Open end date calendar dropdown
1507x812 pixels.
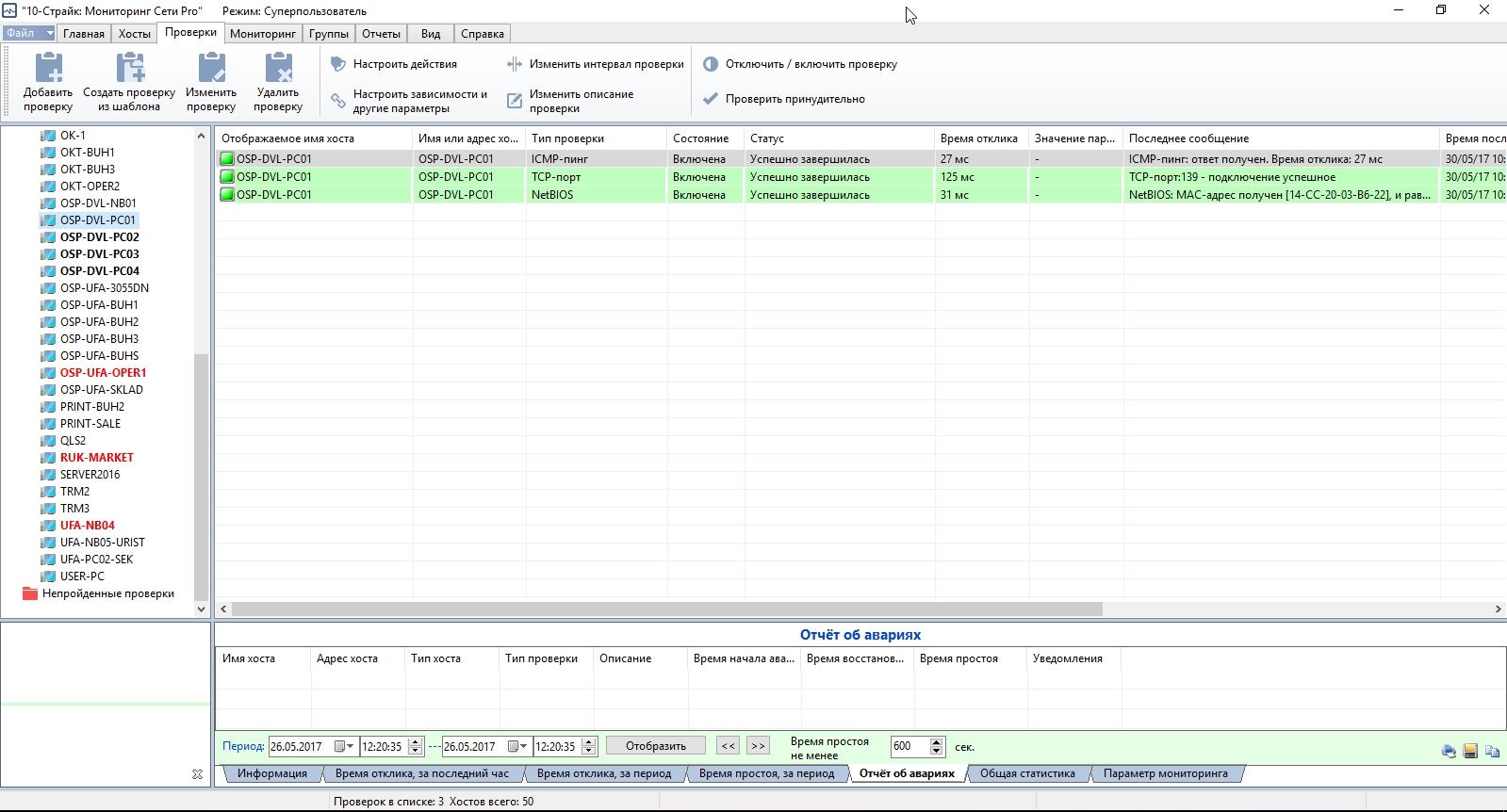coord(517,746)
